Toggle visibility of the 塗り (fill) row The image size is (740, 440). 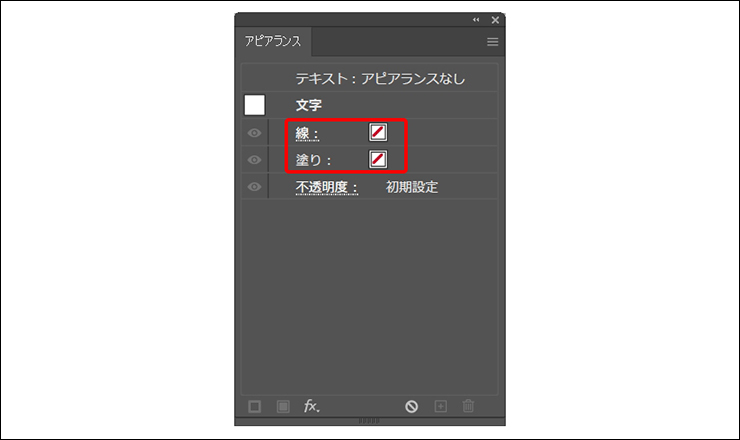[254, 160]
